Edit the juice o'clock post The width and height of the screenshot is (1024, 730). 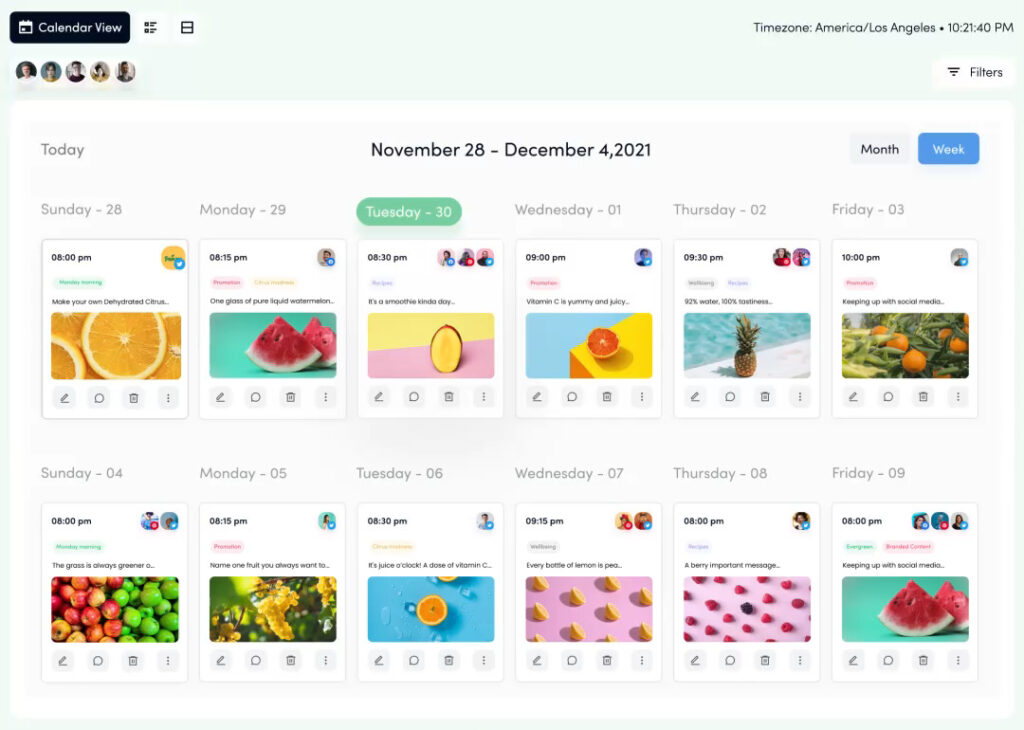379,660
